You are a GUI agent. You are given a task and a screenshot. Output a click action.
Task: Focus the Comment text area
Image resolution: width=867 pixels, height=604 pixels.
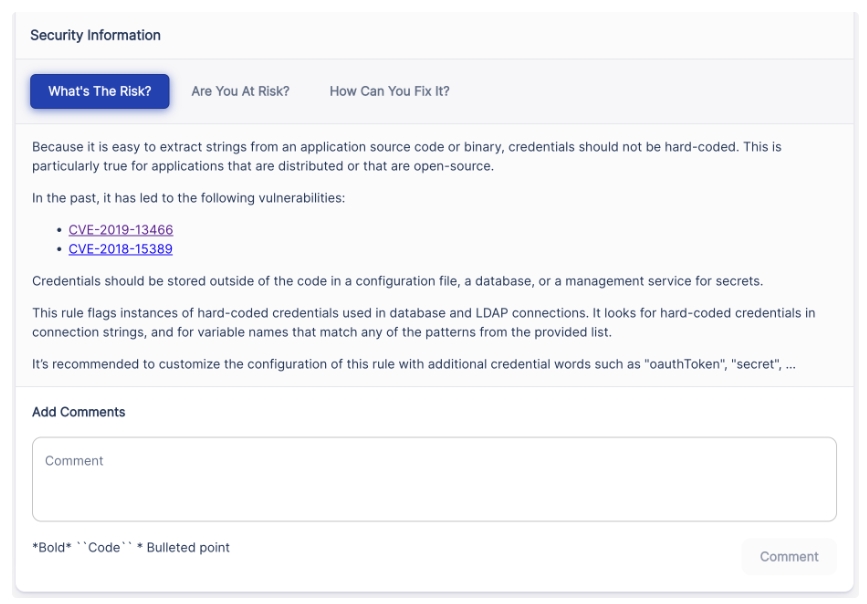click(434, 479)
